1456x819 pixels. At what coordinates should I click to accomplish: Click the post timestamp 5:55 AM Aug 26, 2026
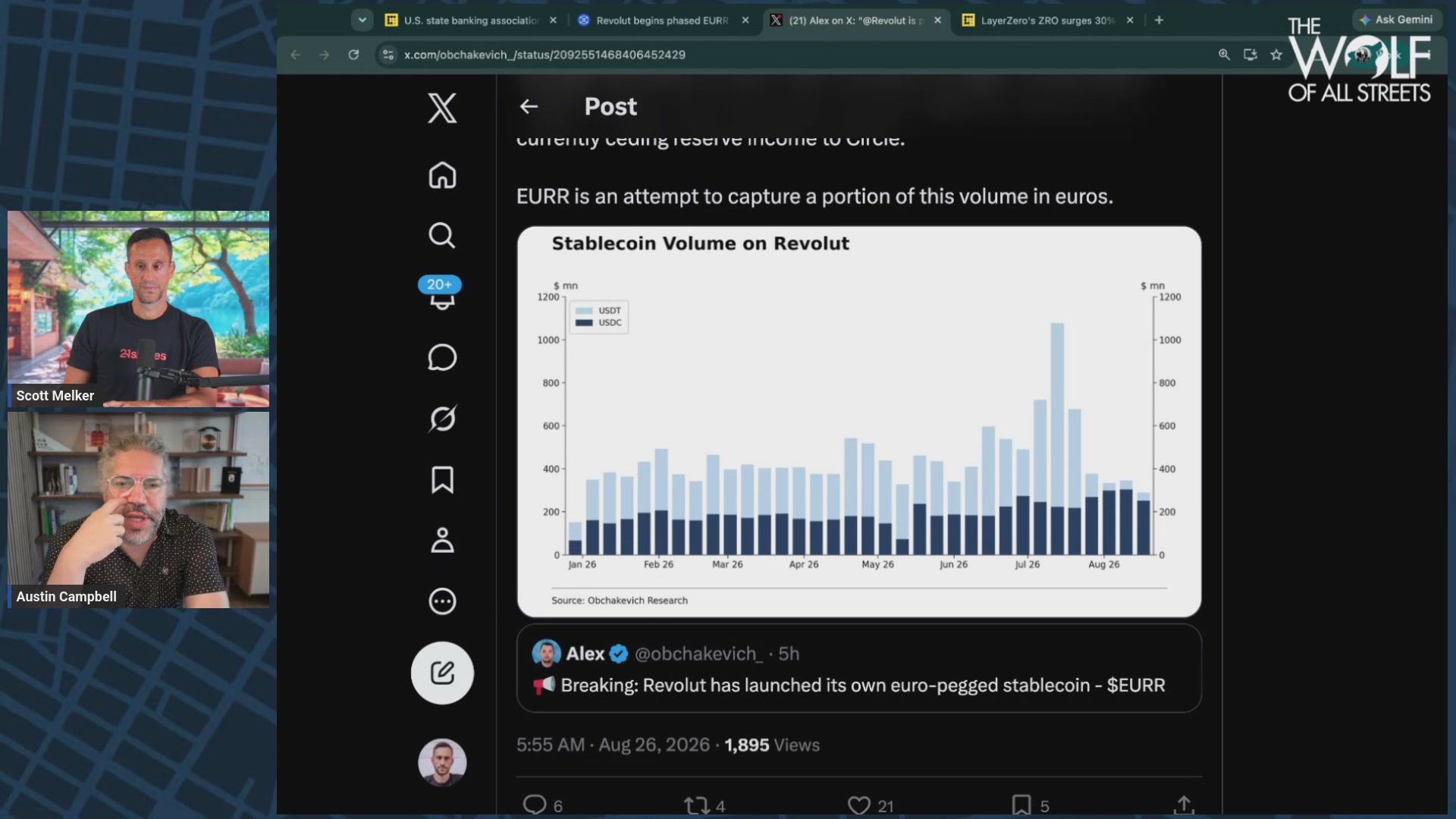point(613,745)
